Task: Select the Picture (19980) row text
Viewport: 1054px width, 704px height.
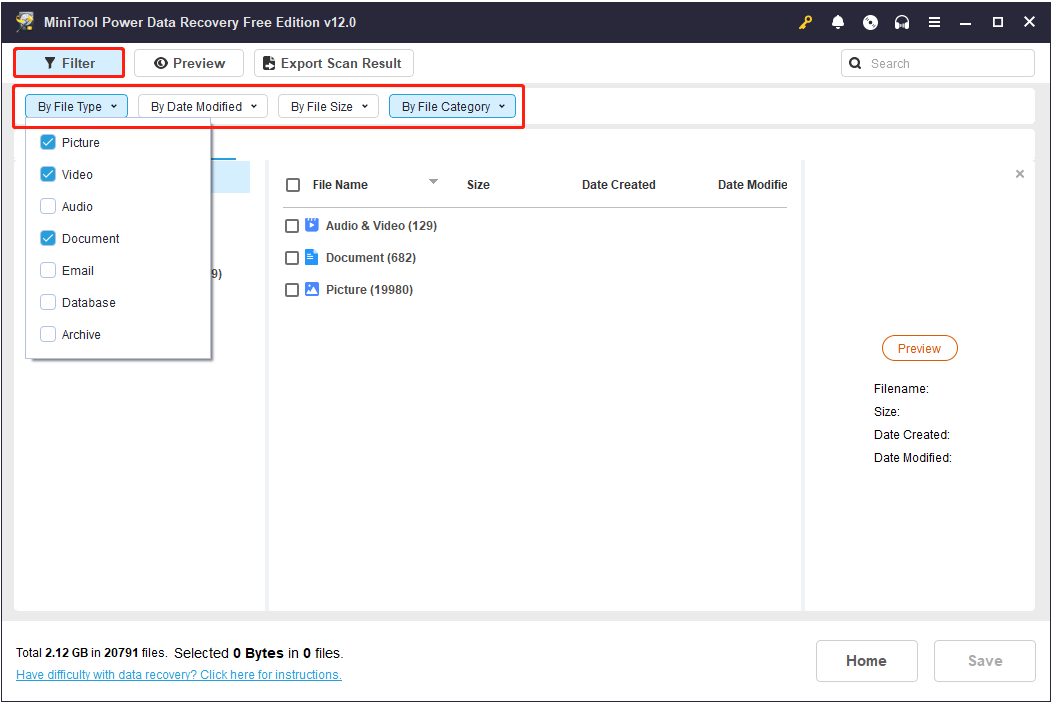Action: click(369, 290)
